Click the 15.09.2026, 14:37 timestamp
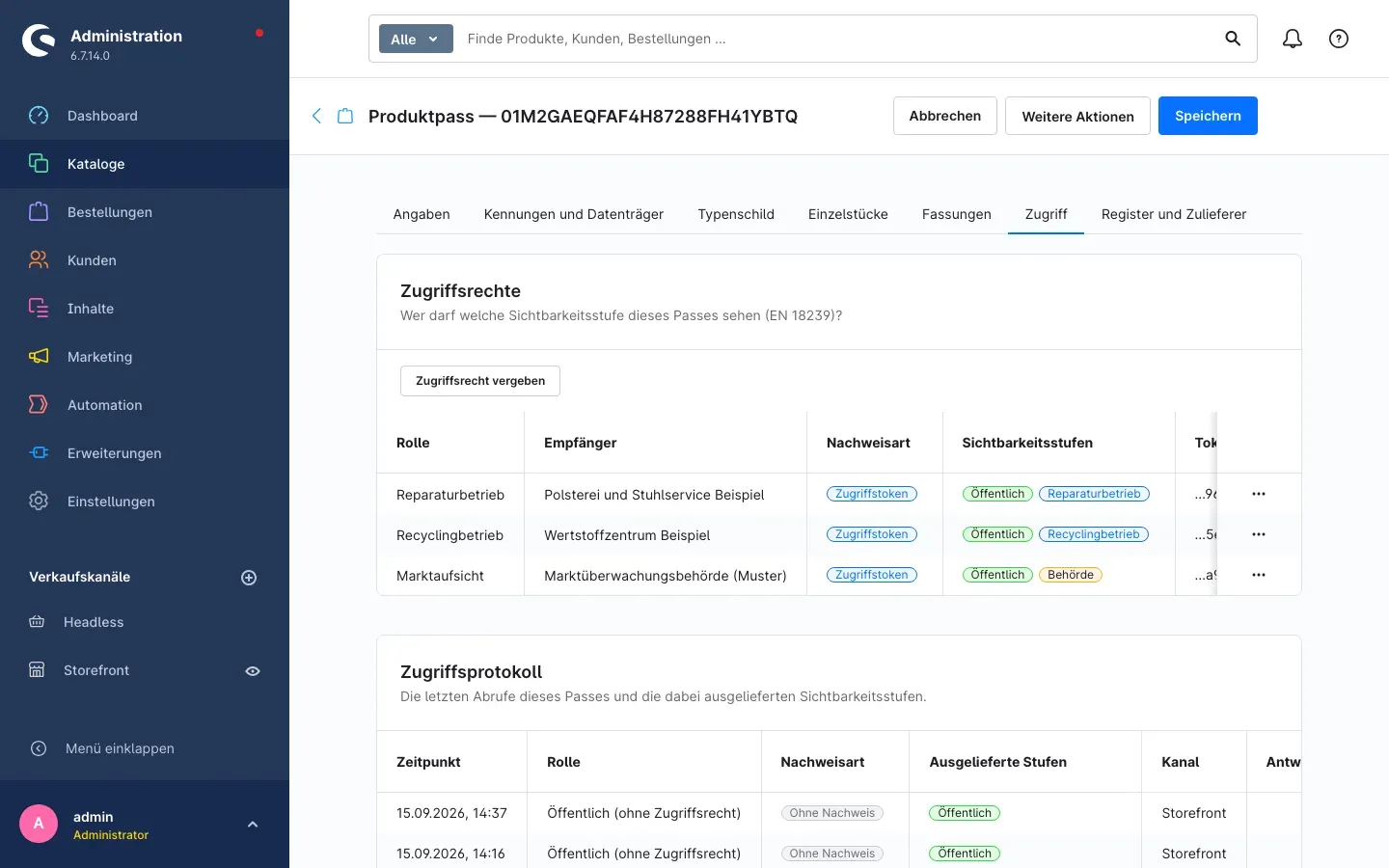Screen dimensions: 1389x868 click(x=451, y=813)
